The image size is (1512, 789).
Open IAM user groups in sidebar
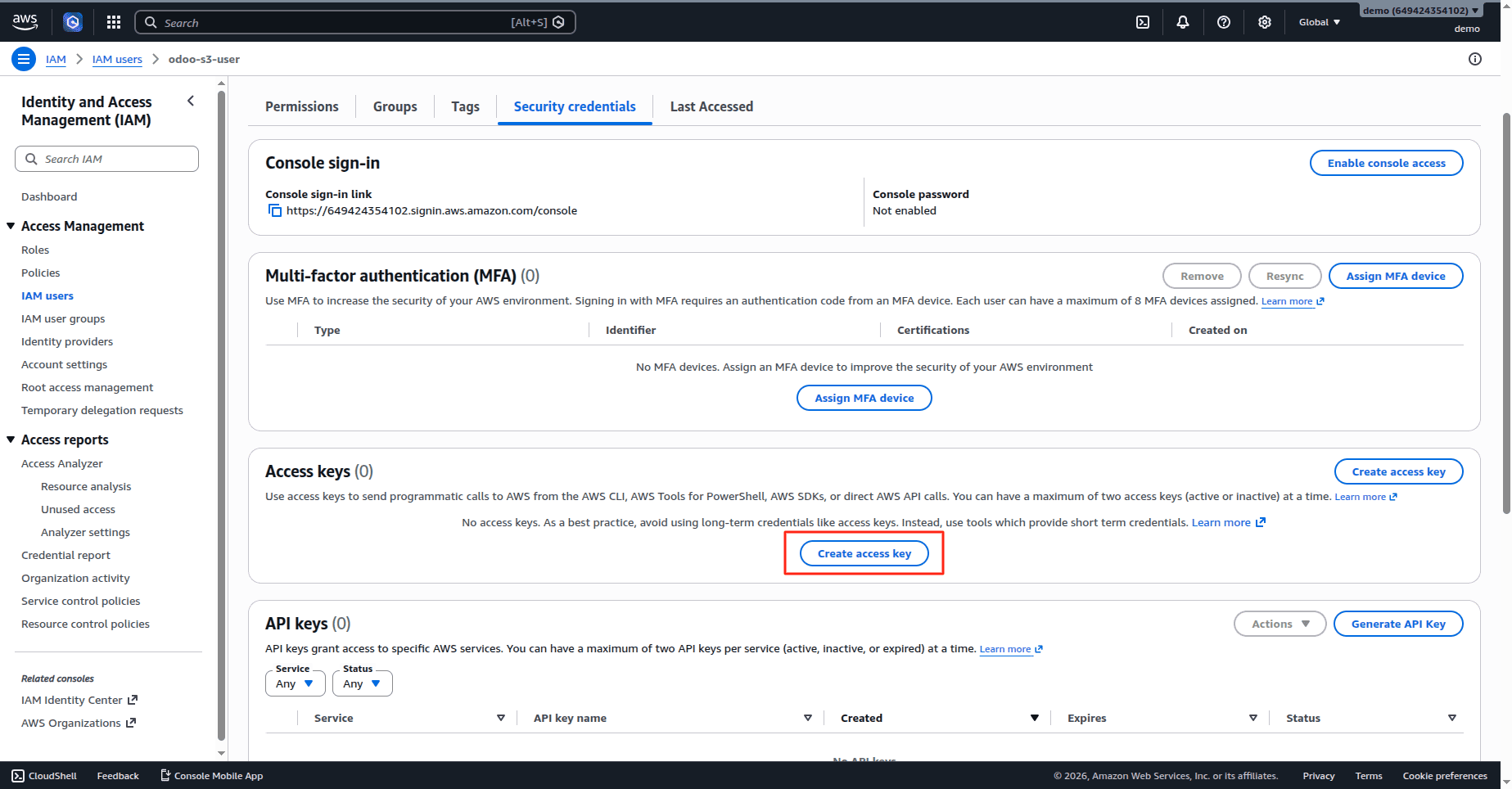[x=63, y=318]
